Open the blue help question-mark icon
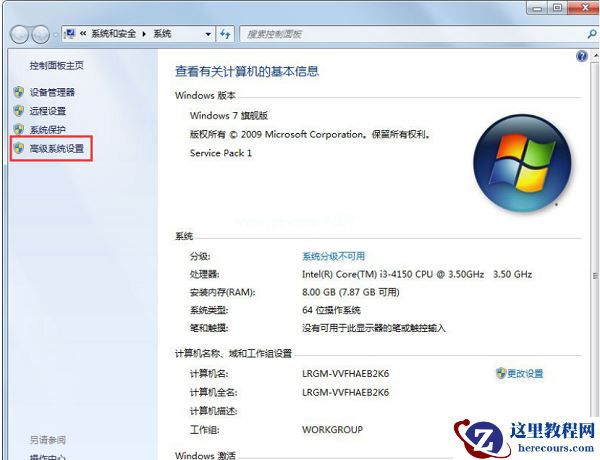This screenshot has height=460, width=600. 582,56
